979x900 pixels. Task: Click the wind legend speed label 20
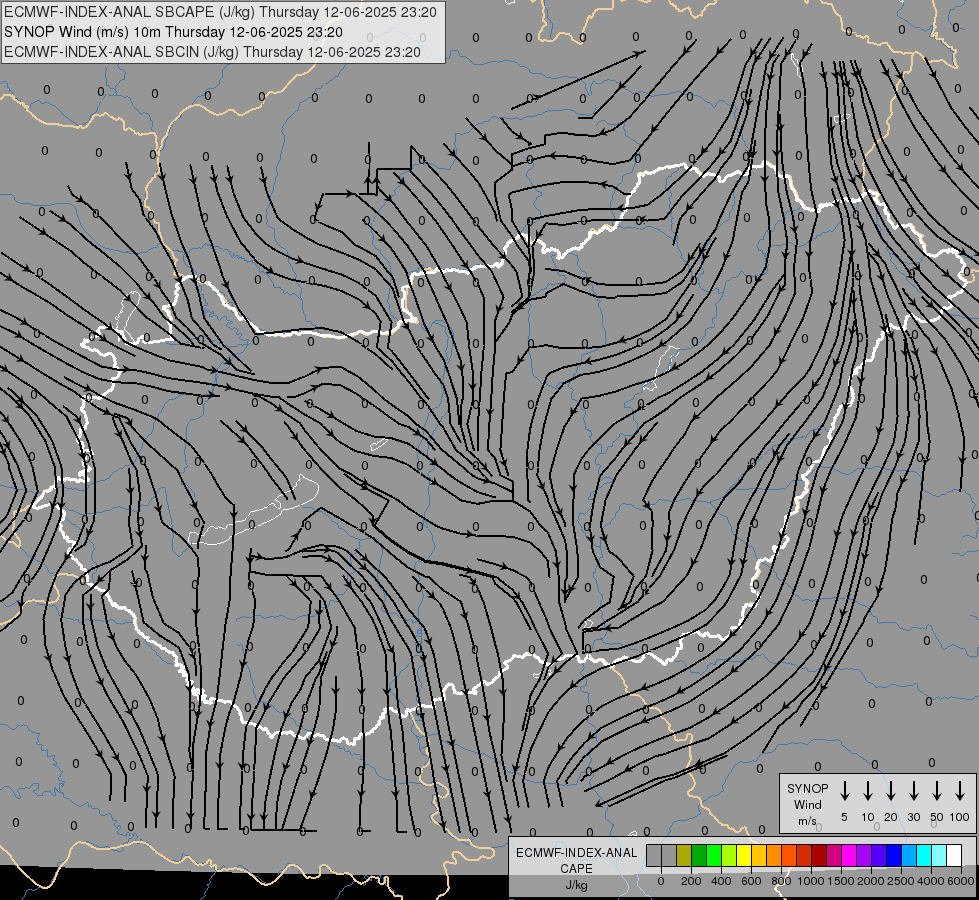tap(891, 817)
